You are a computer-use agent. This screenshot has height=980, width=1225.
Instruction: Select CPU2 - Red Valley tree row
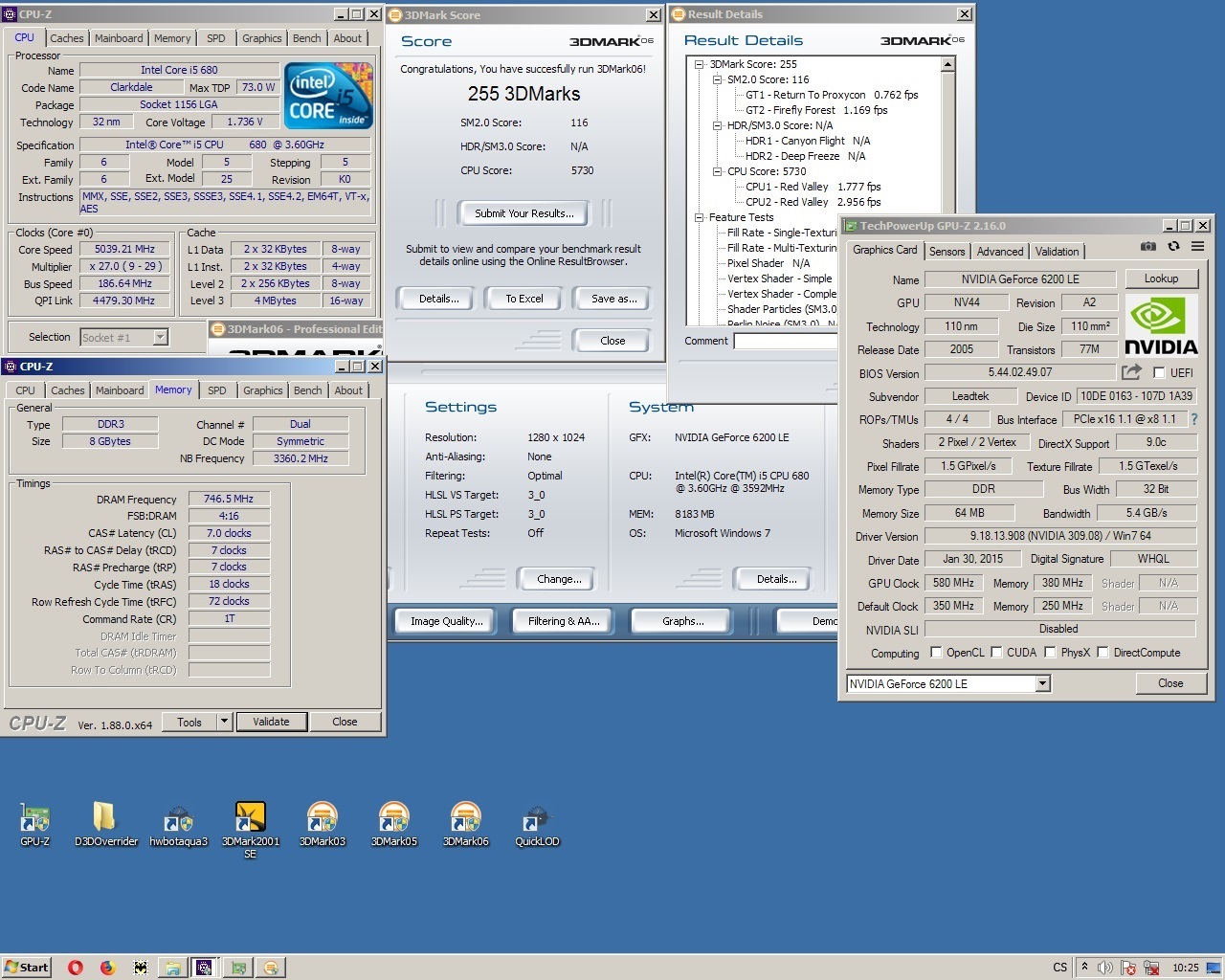pos(813,202)
